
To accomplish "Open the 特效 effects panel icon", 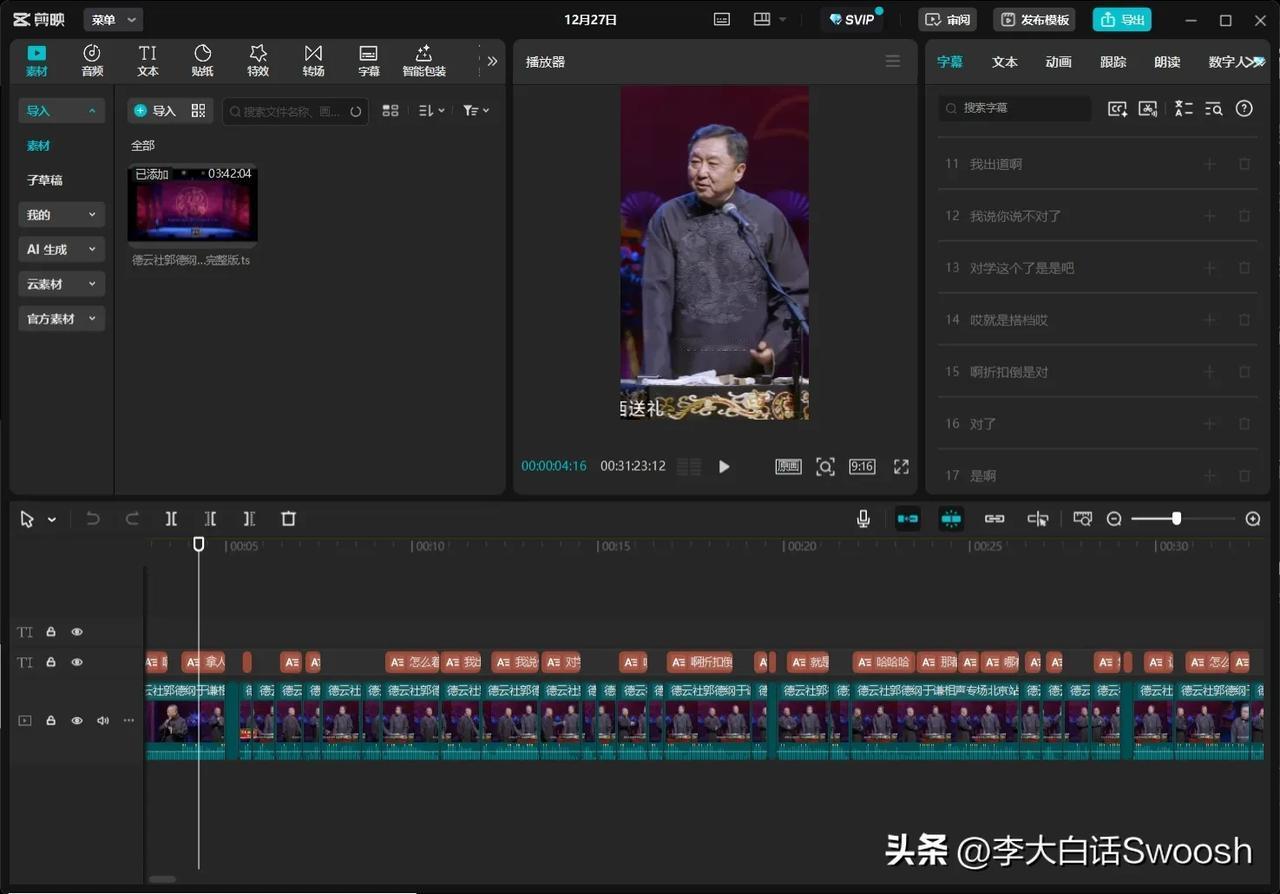I will tap(258, 60).
